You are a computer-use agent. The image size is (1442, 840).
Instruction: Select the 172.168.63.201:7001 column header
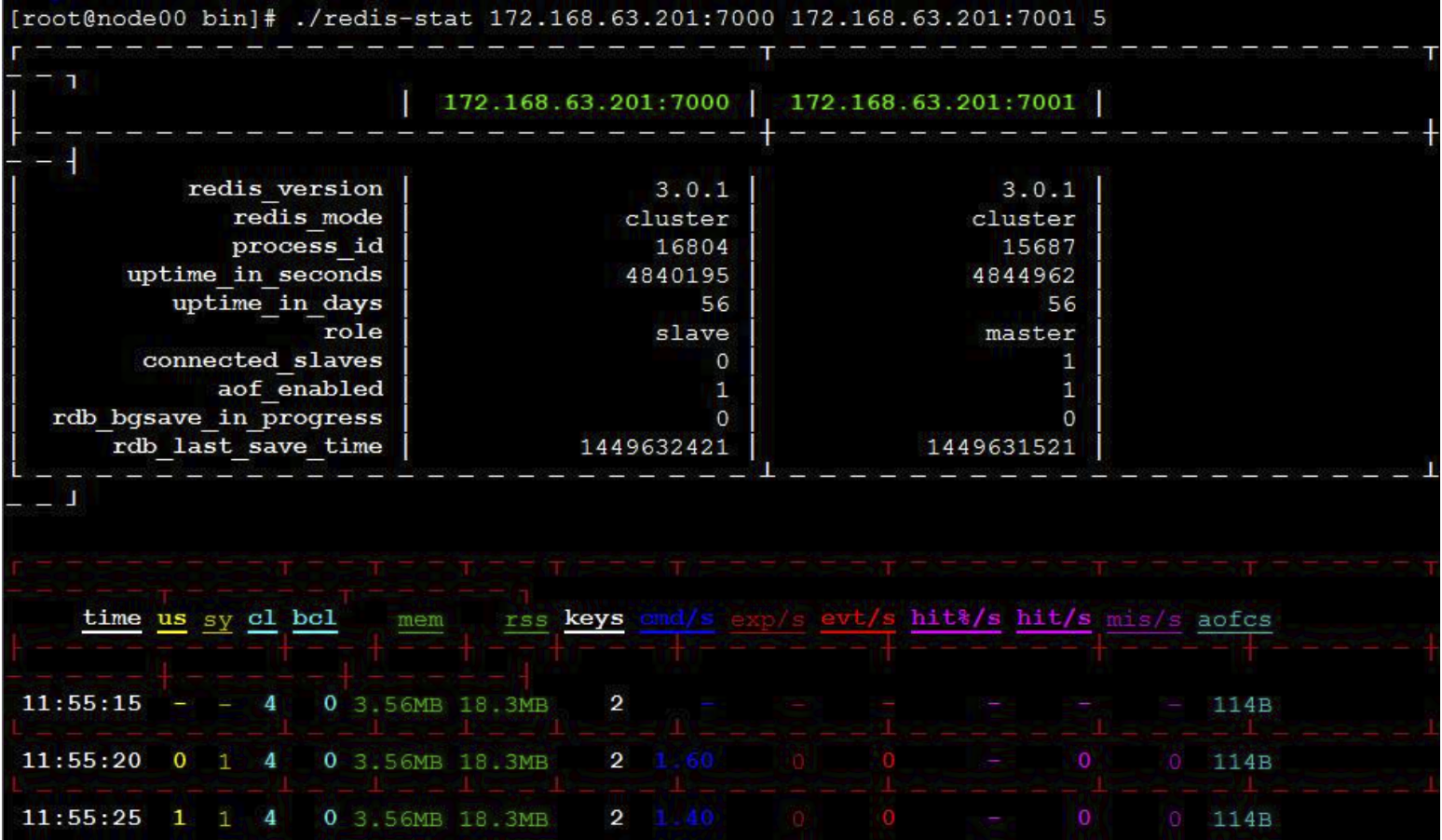[932, 102]
